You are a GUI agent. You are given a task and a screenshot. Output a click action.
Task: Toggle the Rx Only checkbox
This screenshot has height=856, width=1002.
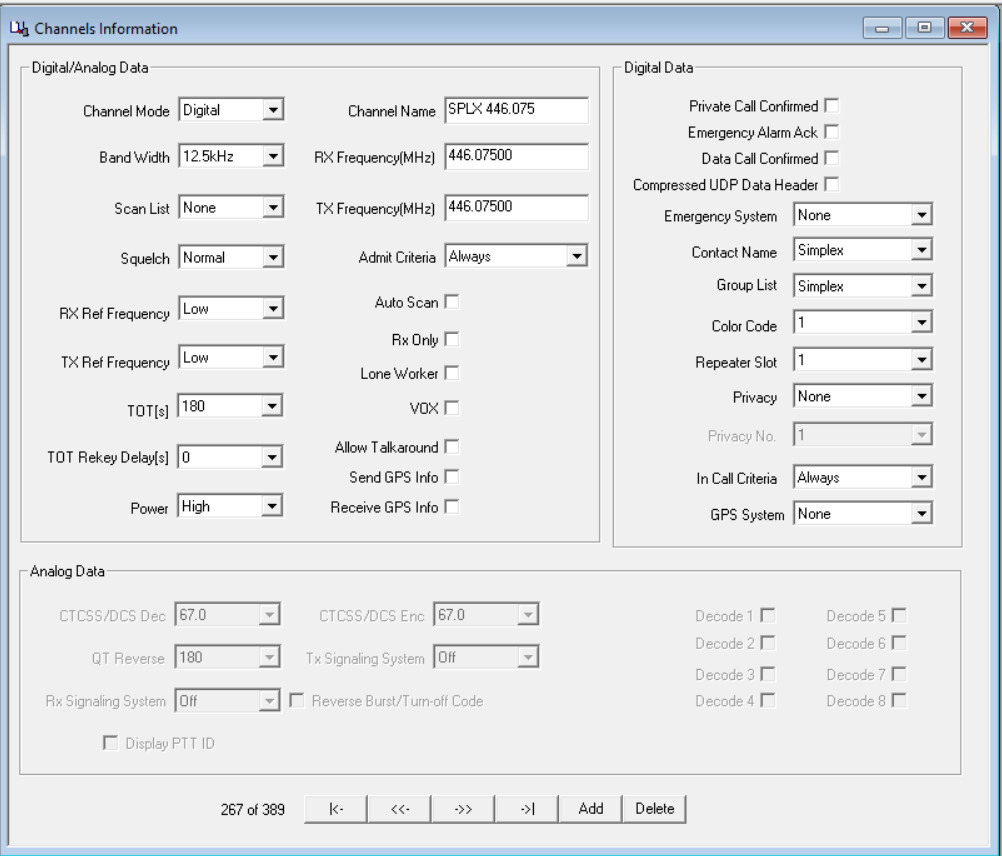click(x=451, y=340)
